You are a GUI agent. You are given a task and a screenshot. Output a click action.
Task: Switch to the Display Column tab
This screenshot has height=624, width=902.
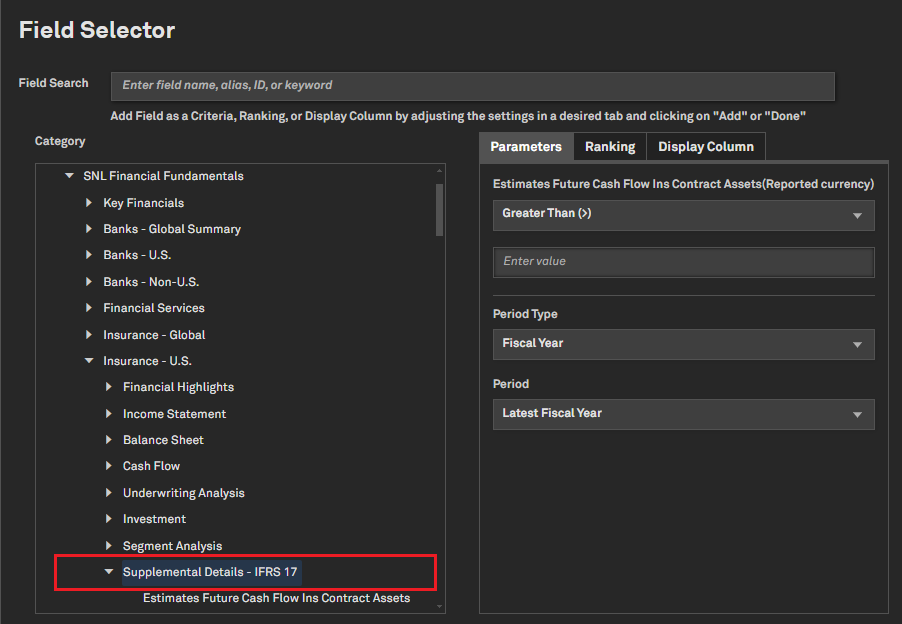pyautogui.click(x=705, y=147)
